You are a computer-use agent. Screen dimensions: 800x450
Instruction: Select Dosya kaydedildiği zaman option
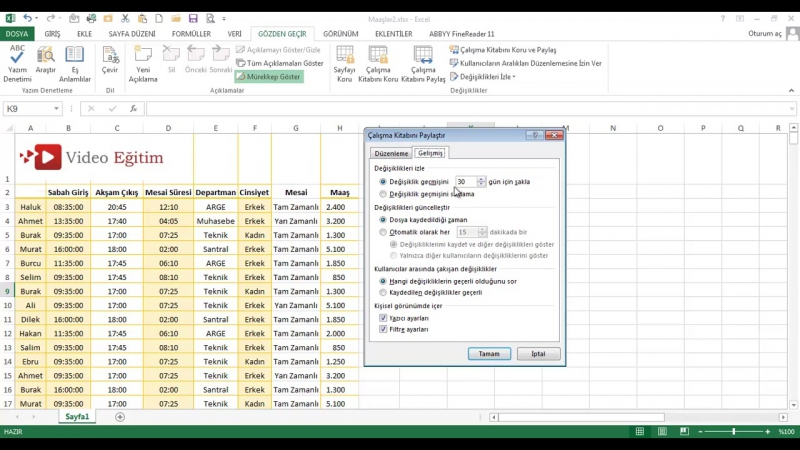tap(383, 219)
